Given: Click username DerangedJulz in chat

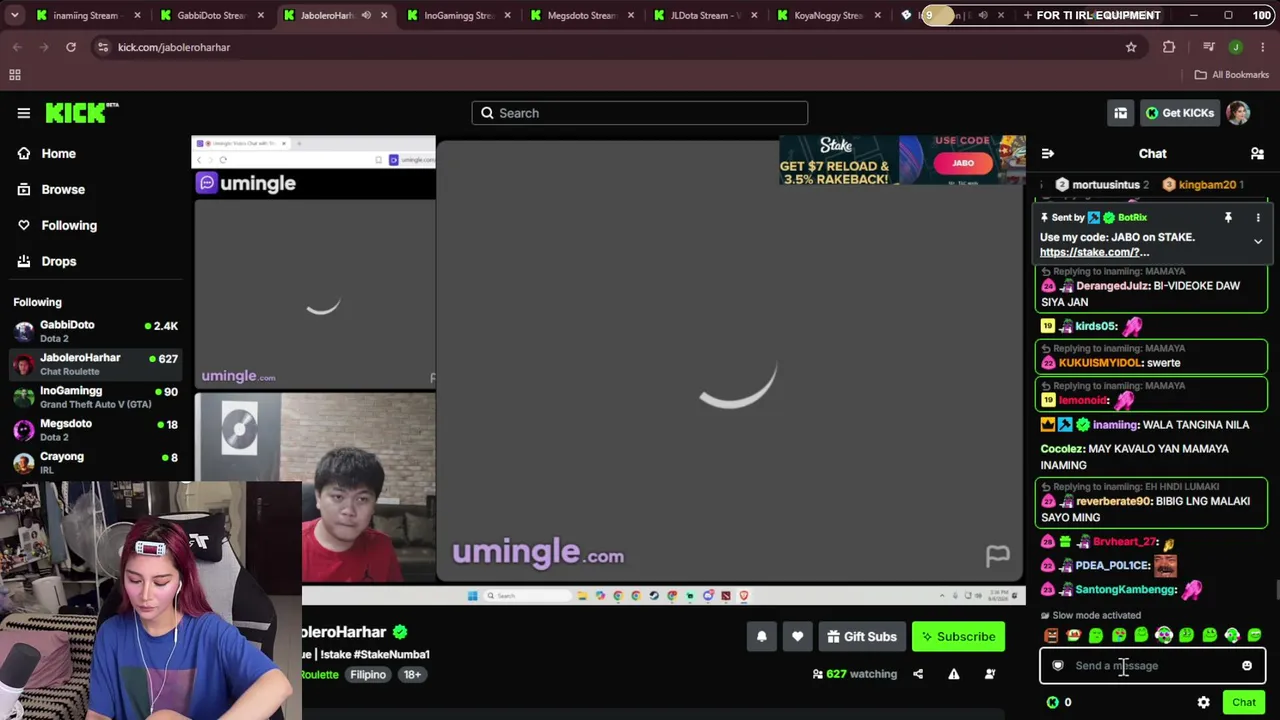Looking at the screenshot, I should coord(1112,286).
